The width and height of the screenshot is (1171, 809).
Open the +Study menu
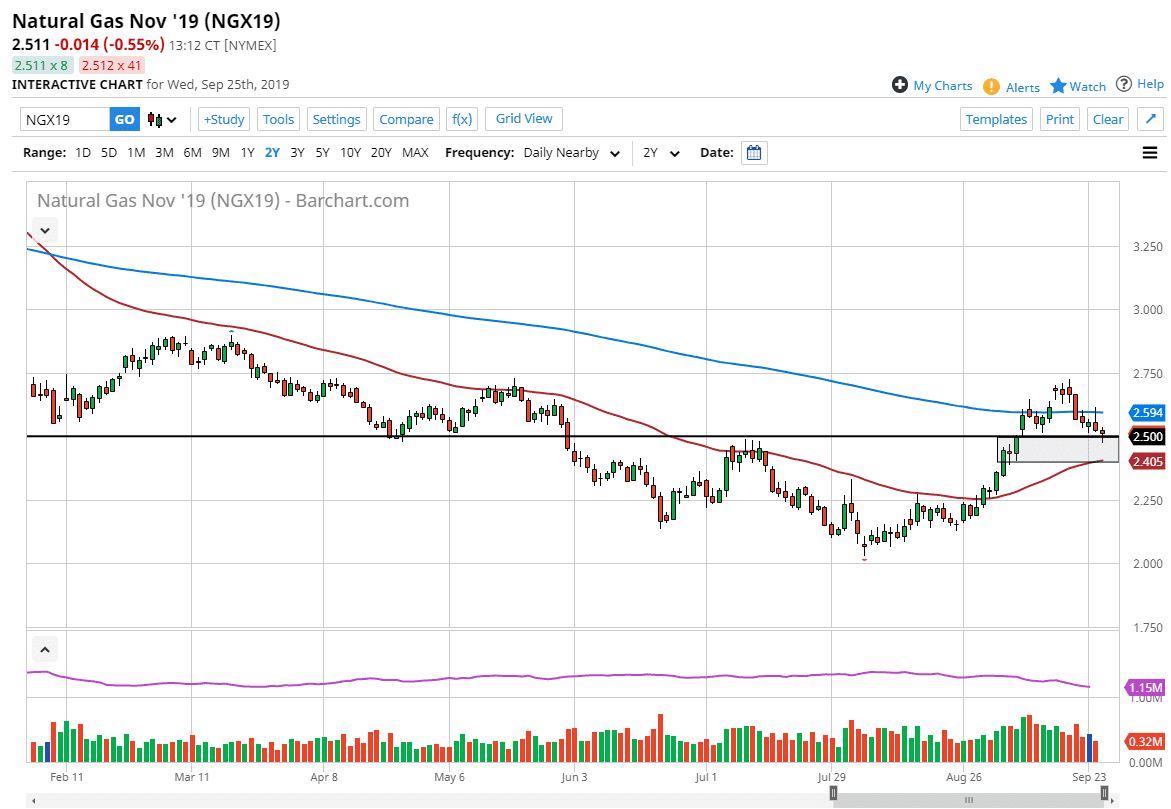coord(223,119)
